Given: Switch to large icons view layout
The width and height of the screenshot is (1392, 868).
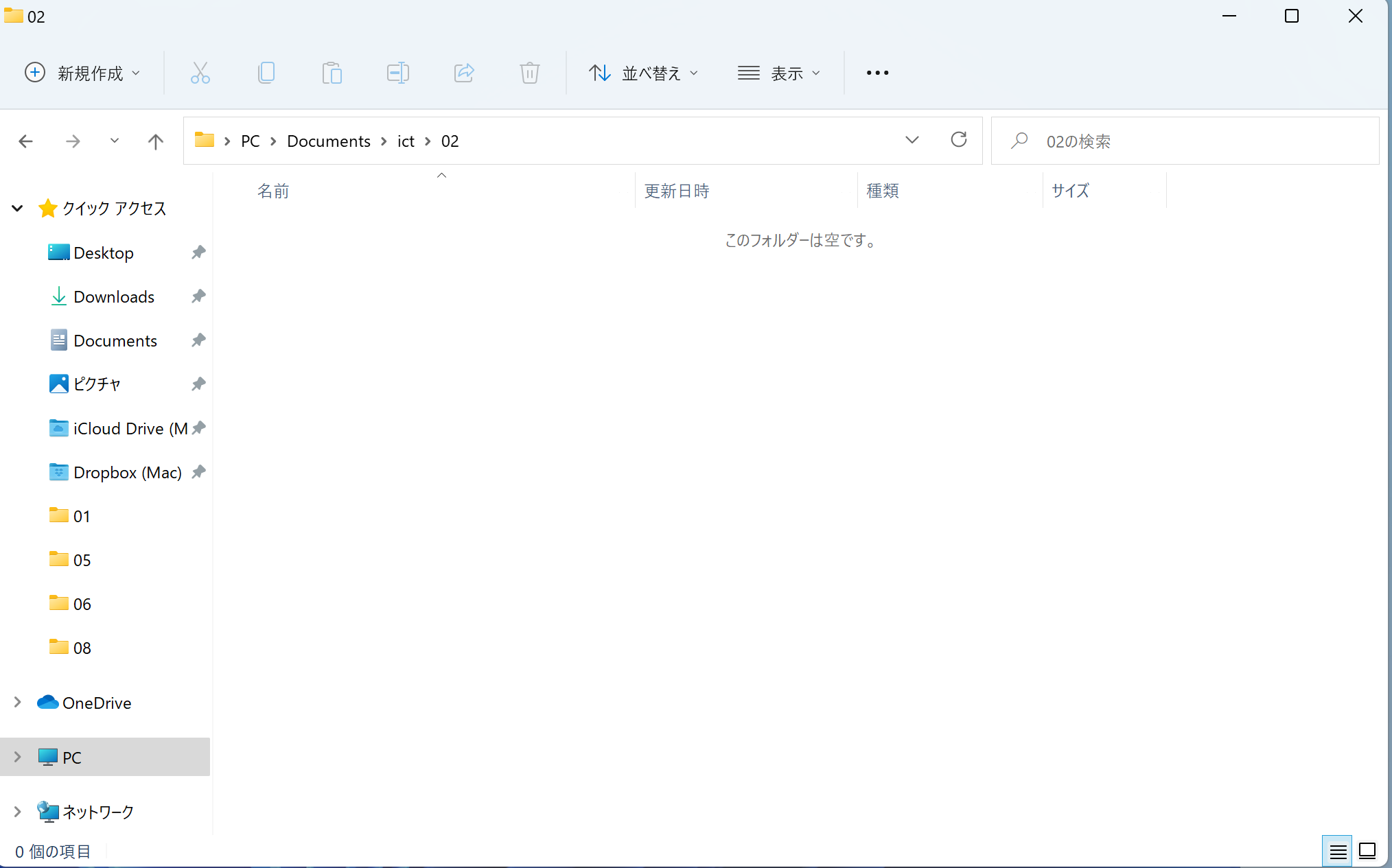Looking at the screenshot, I should coord(1367,852).
